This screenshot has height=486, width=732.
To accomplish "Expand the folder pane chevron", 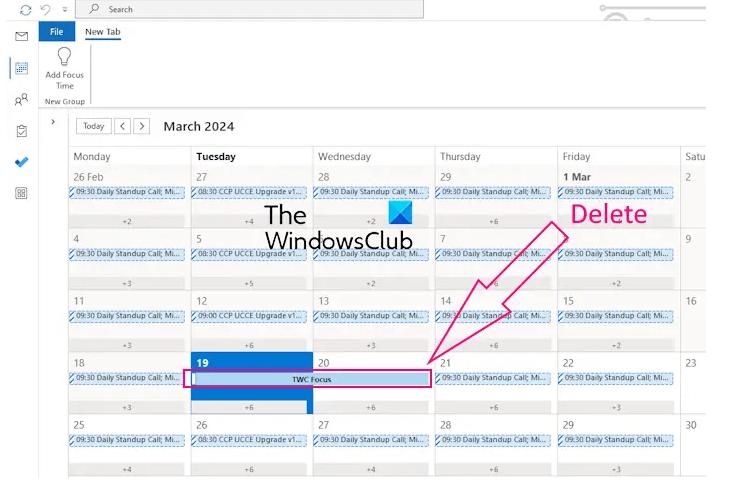I will 53,122.
